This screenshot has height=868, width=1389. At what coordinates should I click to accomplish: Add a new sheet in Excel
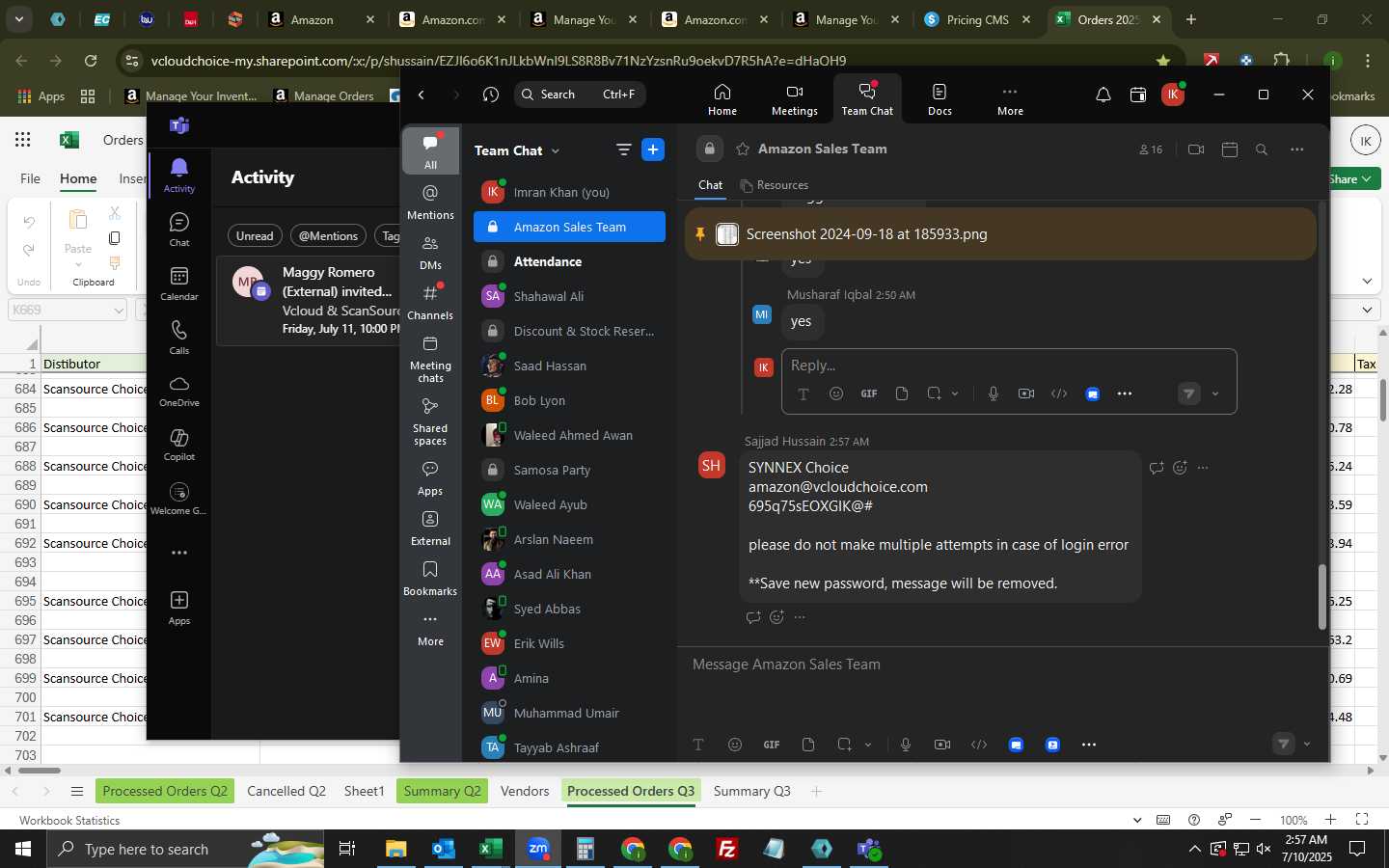pos(816,791)
